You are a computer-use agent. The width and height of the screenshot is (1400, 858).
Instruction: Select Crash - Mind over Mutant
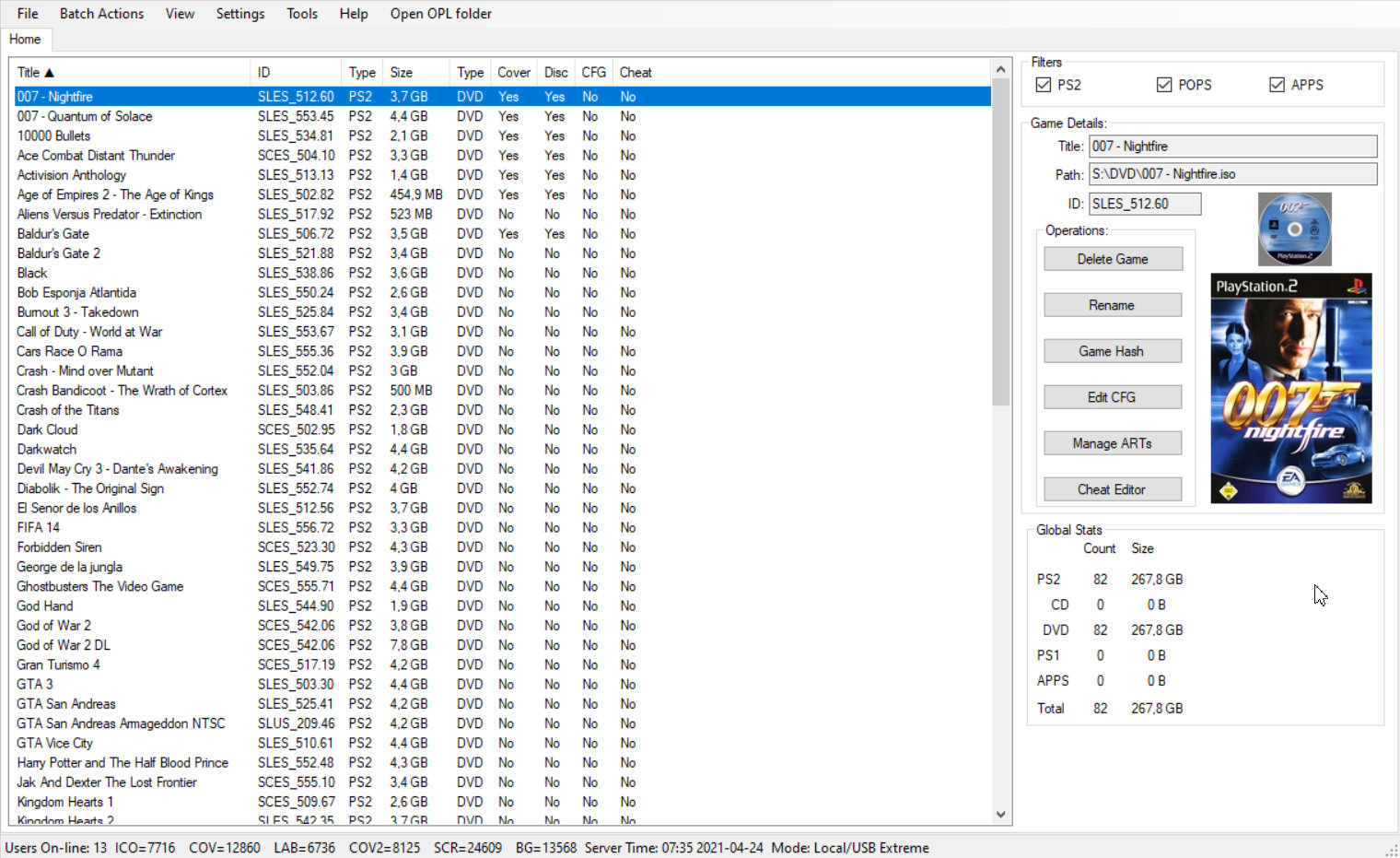click(x=502, y=370)
